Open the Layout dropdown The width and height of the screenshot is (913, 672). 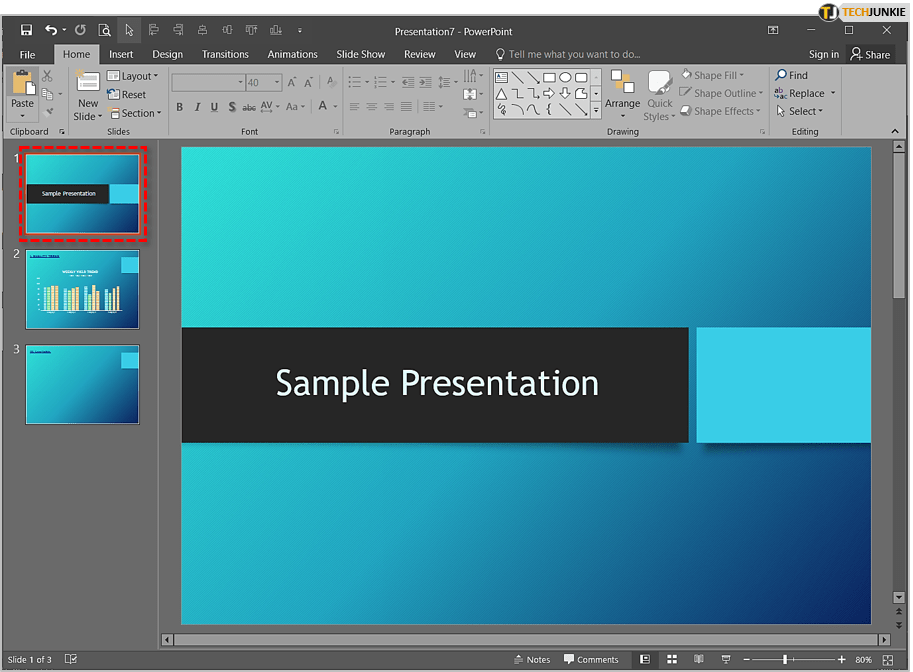pos(133,76)
